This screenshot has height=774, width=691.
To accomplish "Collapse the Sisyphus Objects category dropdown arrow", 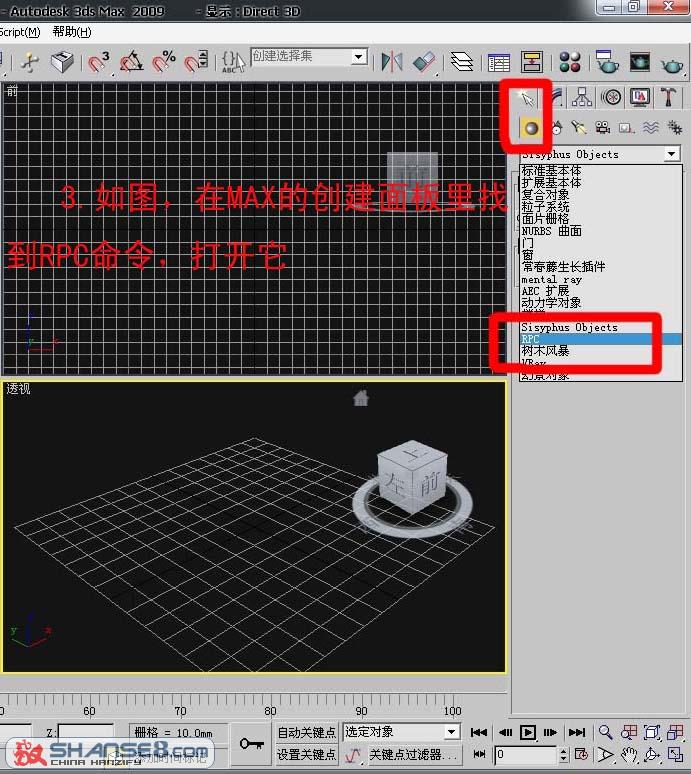I will click(671, 154).
